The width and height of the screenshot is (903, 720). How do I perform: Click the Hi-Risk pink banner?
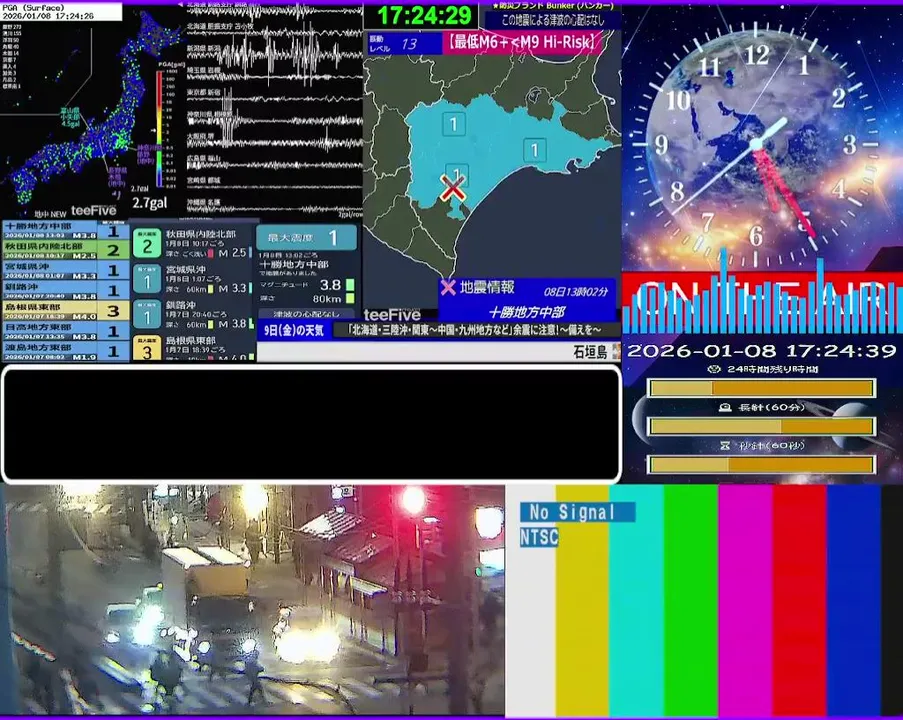click(523, 43)
